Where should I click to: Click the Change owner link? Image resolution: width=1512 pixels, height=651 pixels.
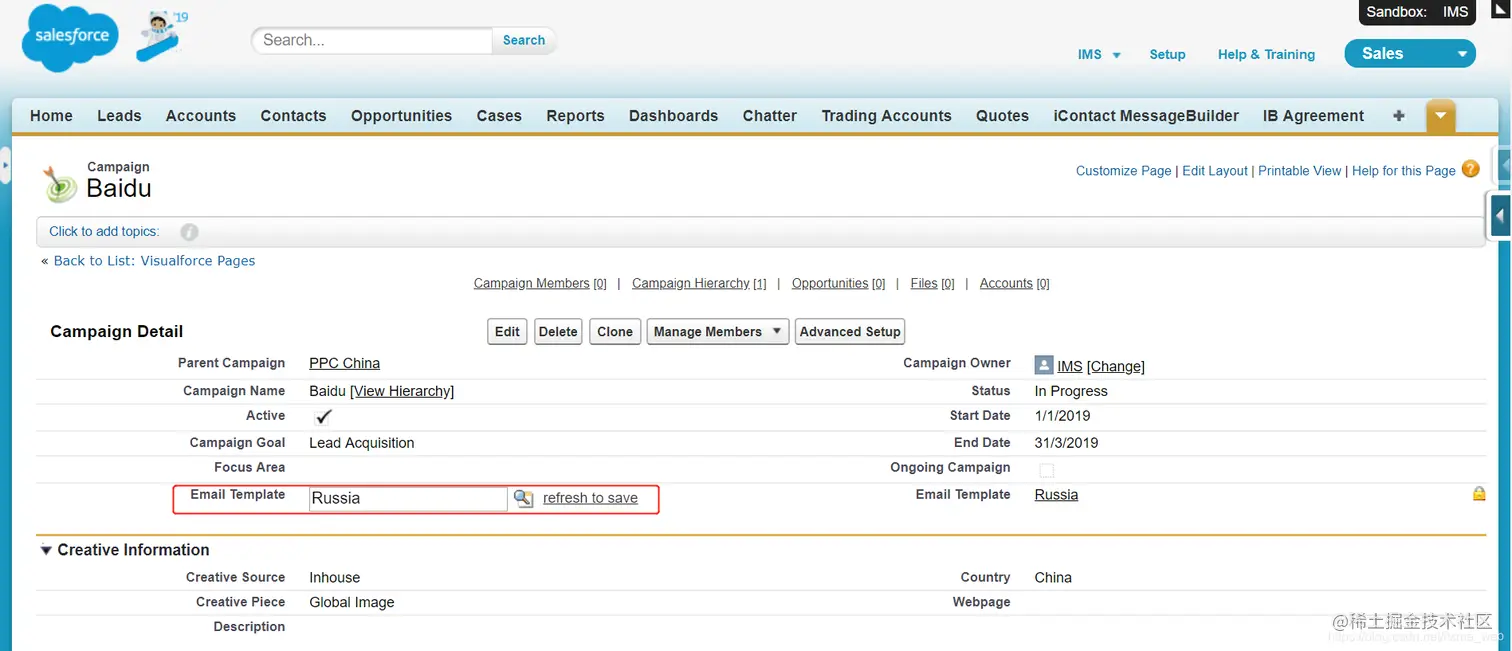pyautogui.click(x=1116, y=367)
